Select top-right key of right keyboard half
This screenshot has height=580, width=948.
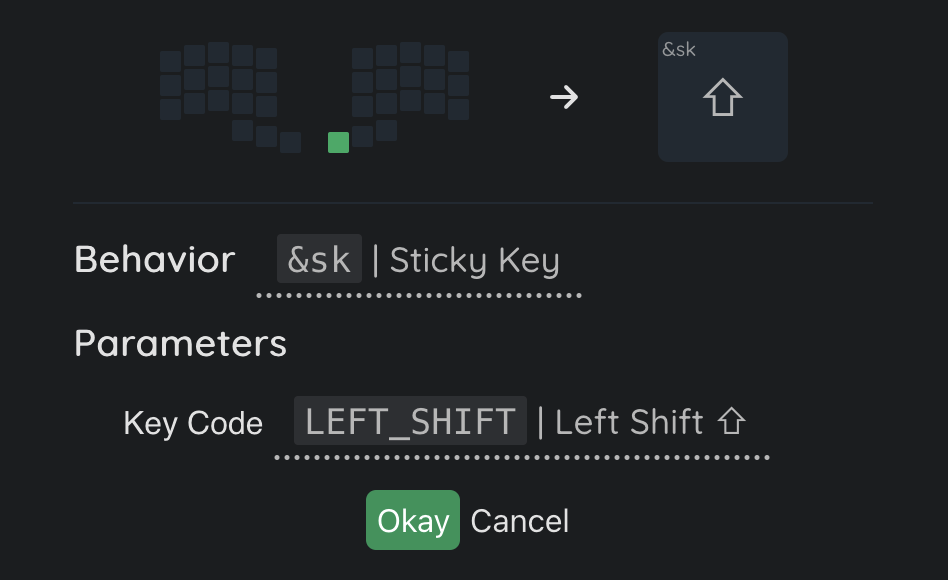pos(458,62)
